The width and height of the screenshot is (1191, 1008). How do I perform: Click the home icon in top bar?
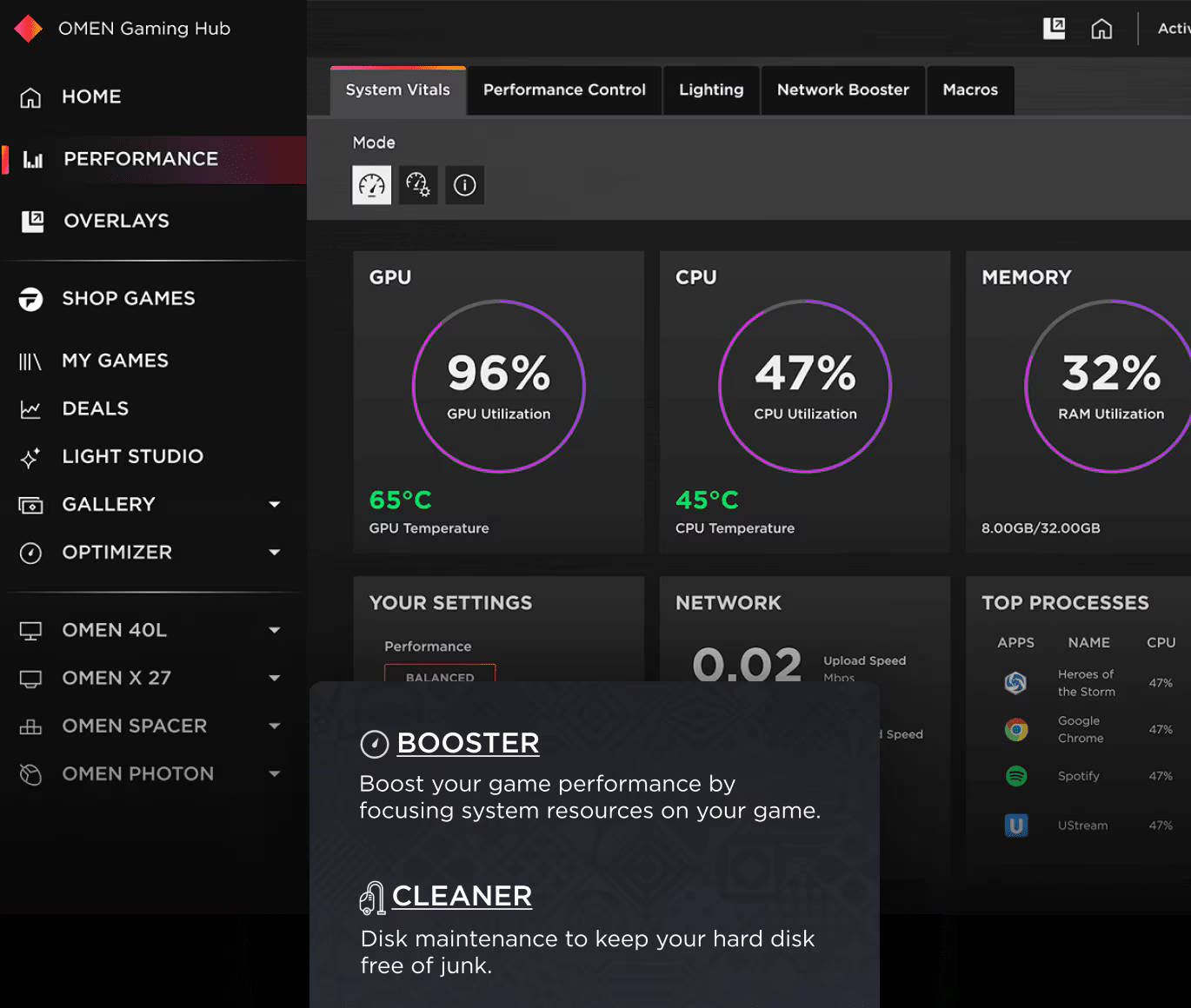[1101, 30]
